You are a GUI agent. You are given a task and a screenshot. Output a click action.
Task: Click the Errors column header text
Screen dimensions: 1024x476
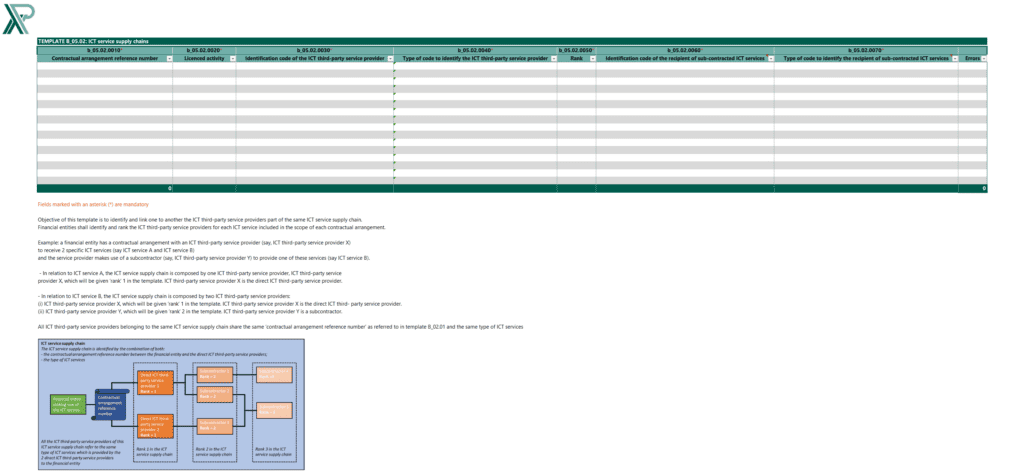pyautogui.click(x=972, y=59)
